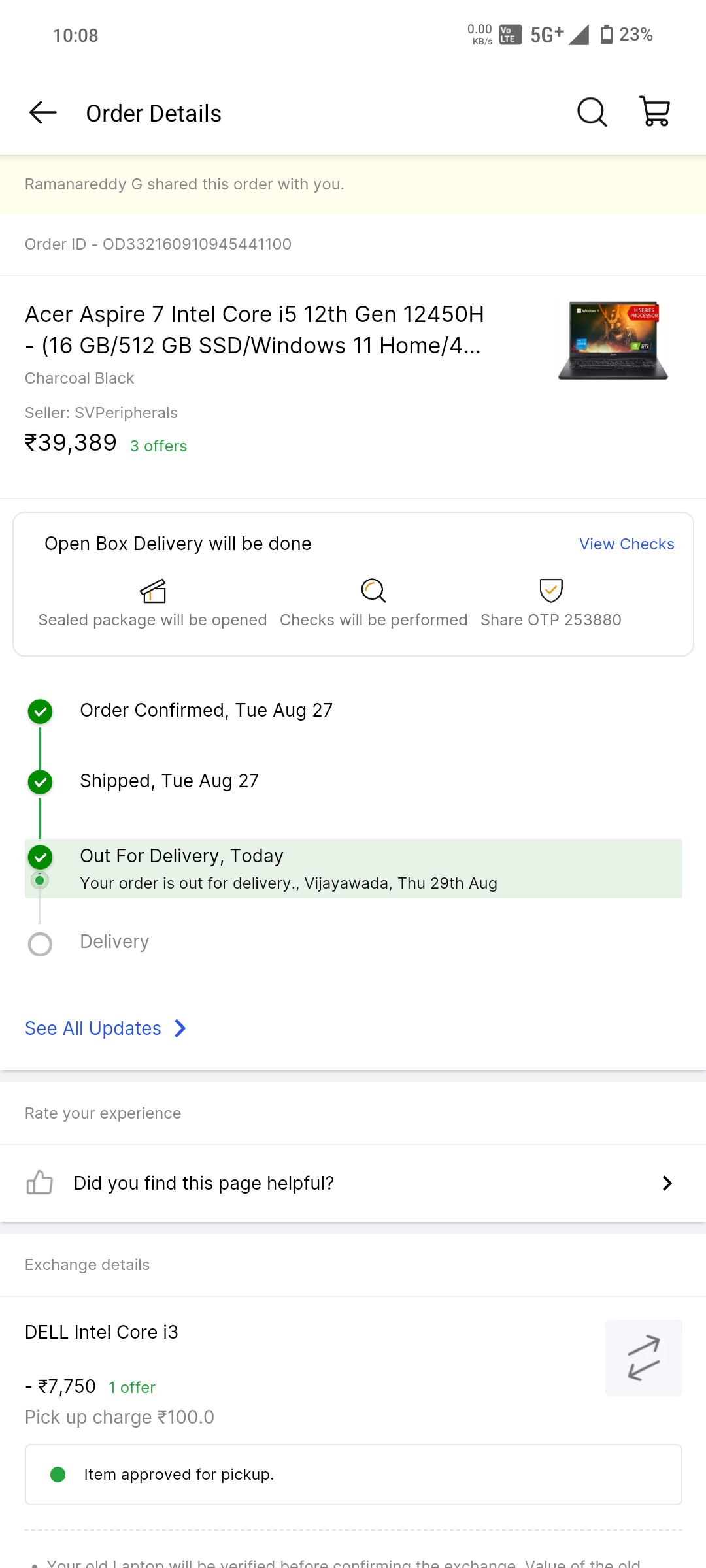Tap the battery status icon

(607, 35)
